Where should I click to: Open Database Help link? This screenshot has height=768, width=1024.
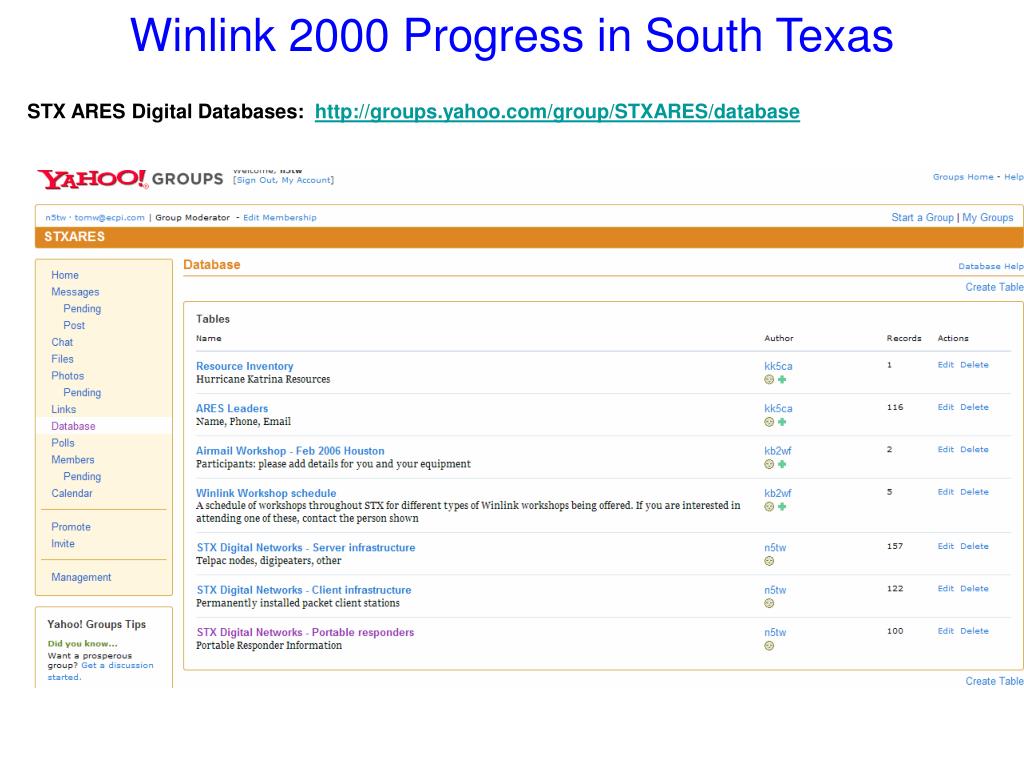[991, 266]
